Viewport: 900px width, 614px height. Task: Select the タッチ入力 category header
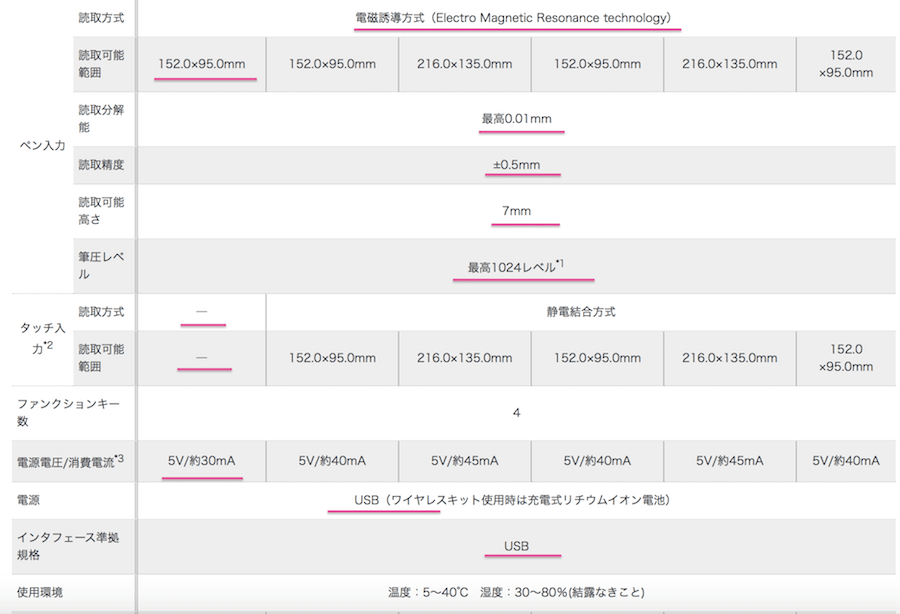tap(42, 338)
